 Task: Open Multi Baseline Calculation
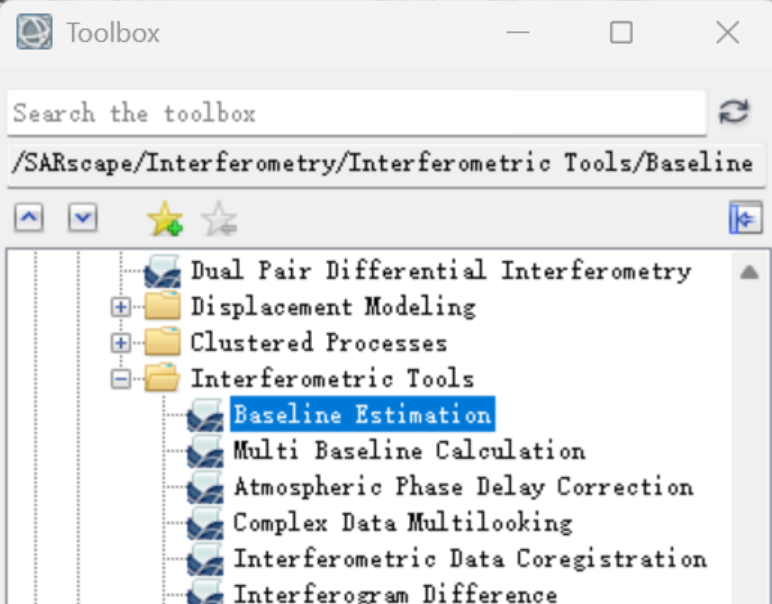click(409, 450)
